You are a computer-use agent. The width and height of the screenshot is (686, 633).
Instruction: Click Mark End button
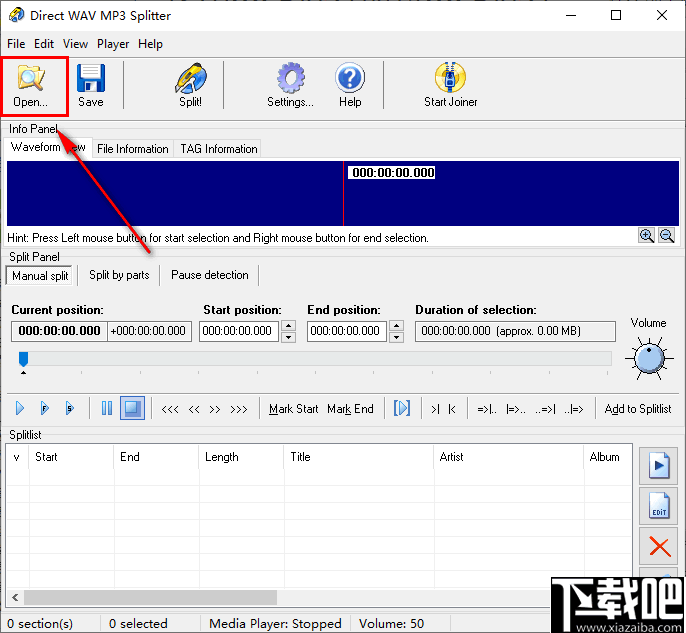click(x=350, y=409)
